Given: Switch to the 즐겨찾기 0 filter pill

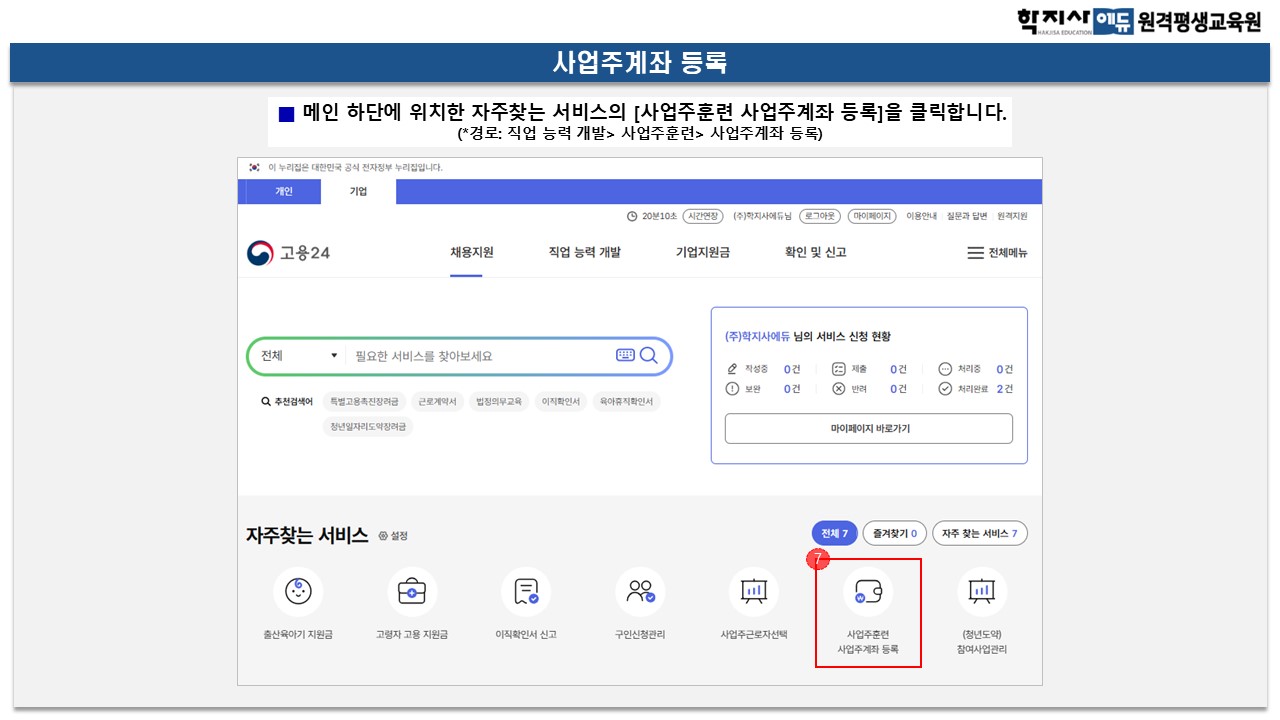Looking at the screenshot, I should (894, 534).
